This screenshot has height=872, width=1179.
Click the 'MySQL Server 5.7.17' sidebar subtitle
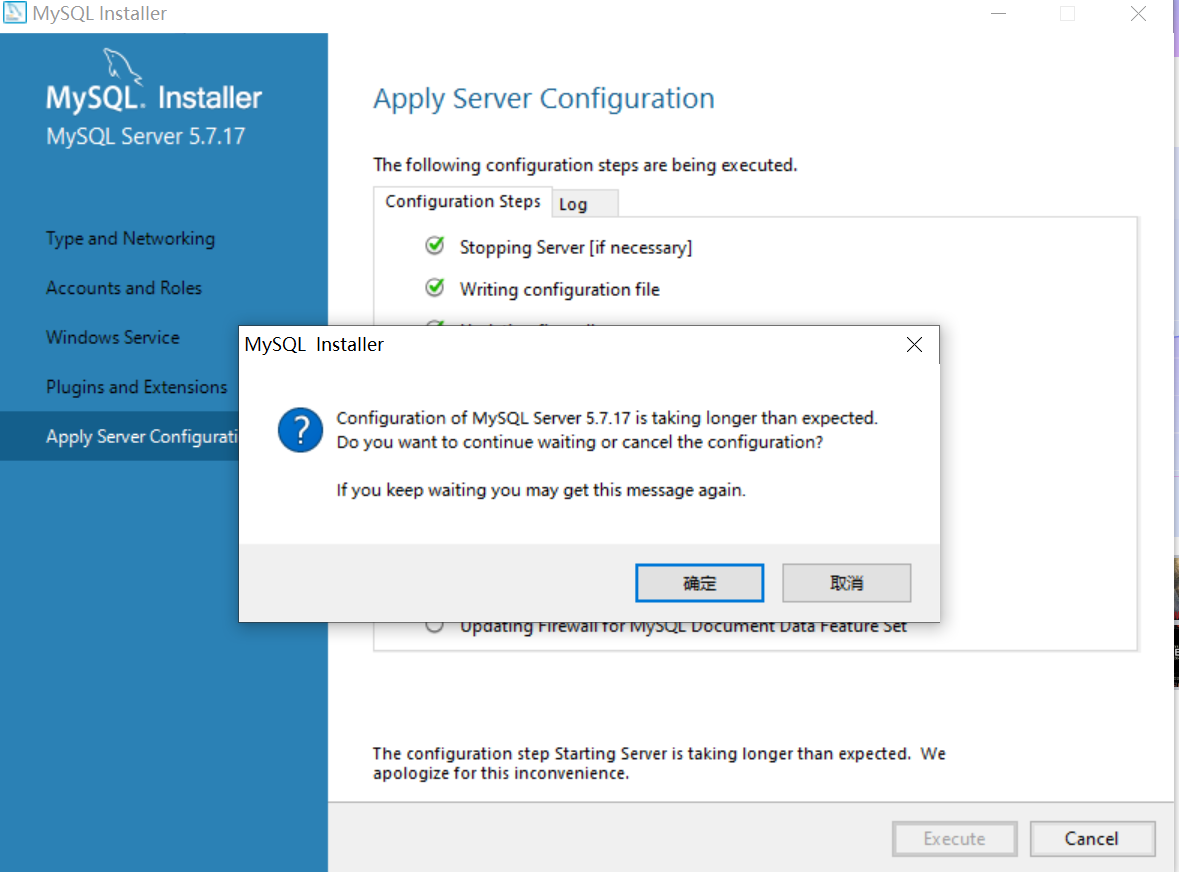pos(145,136)
